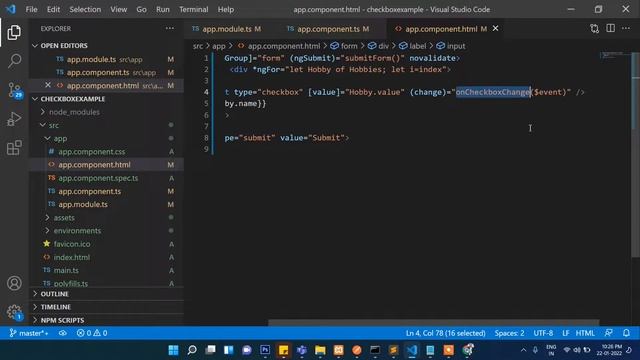The height and width of the screenshot is (360, 640).
Task: Click the VS Code logo icon
Action: coord(11,9)
